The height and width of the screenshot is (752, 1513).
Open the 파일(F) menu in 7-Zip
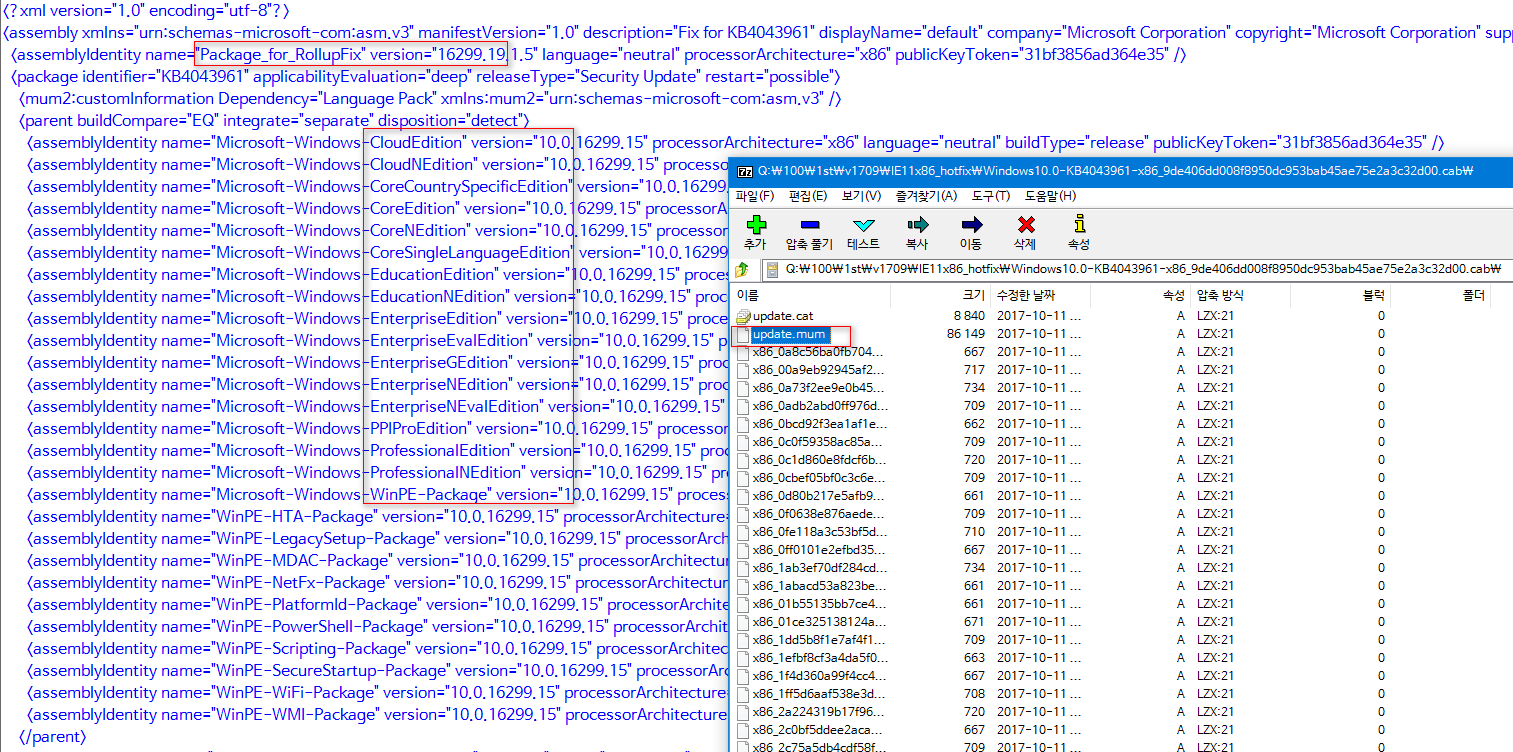[x=755, y=196]
